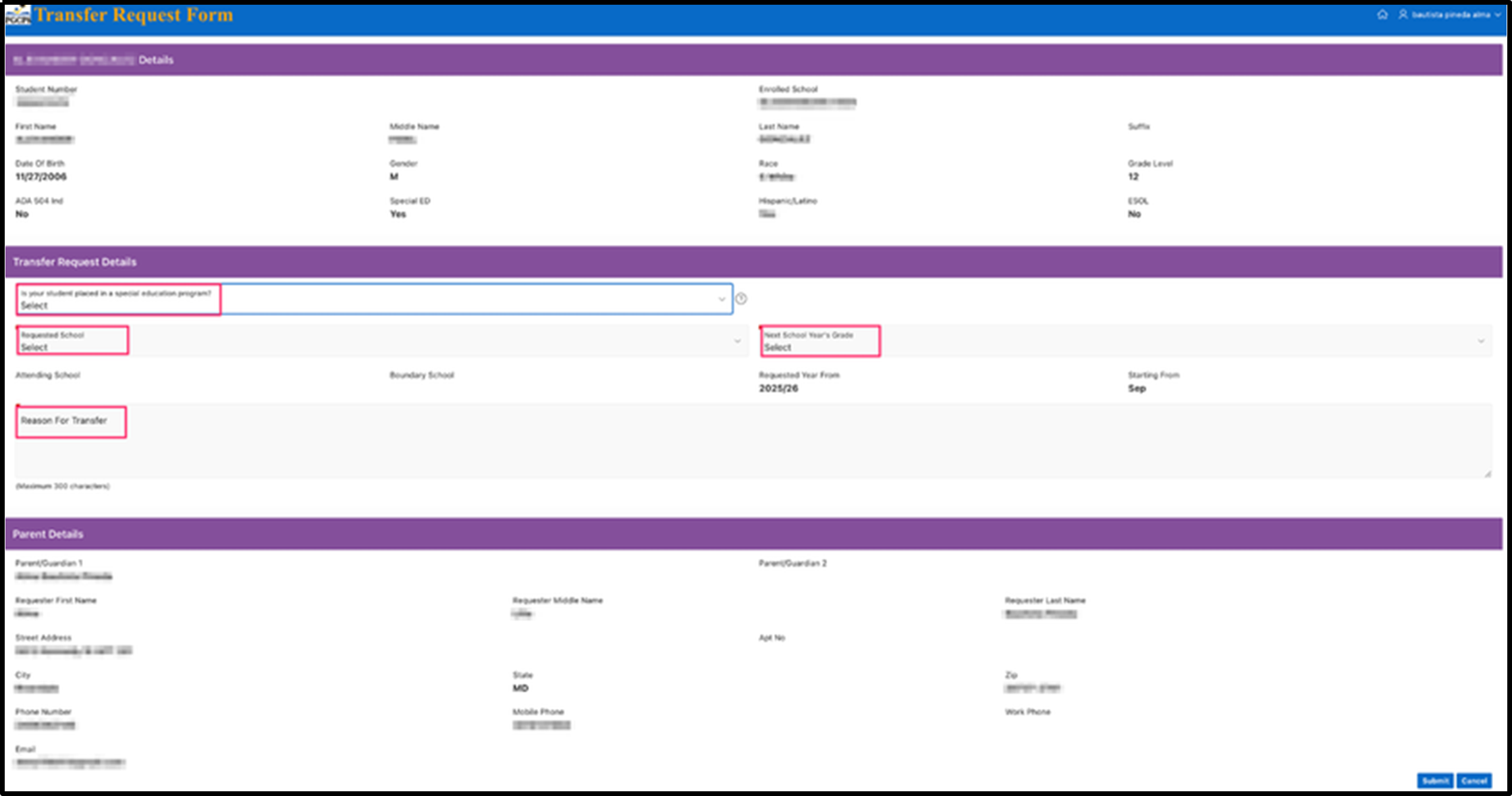Image resolution: width=1512 pixels, height=796 pixels.
Task: Click the Enrolled School field value
Action: click(807, 103)
